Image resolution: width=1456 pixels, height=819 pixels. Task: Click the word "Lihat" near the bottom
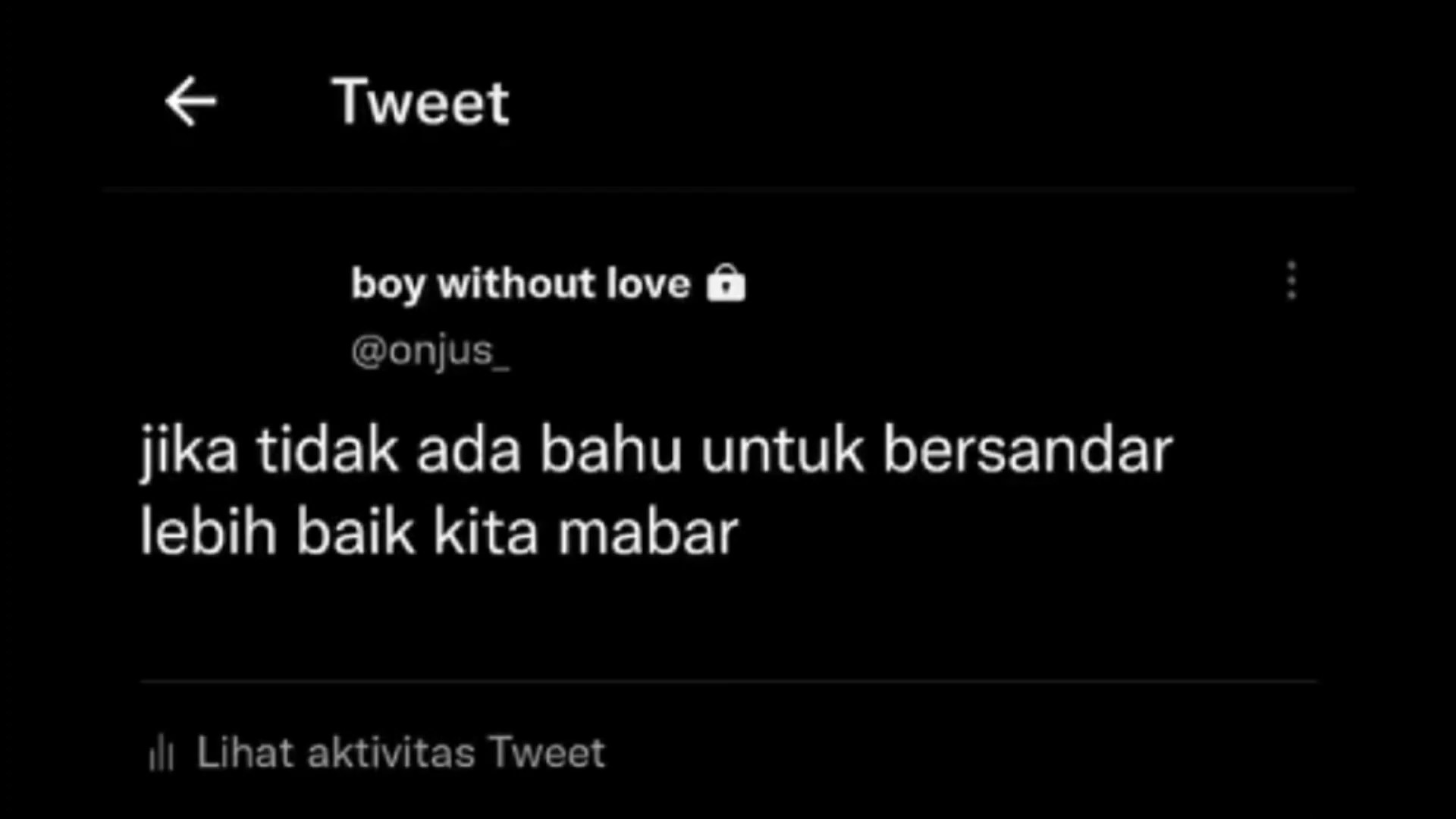coord(245,753)
